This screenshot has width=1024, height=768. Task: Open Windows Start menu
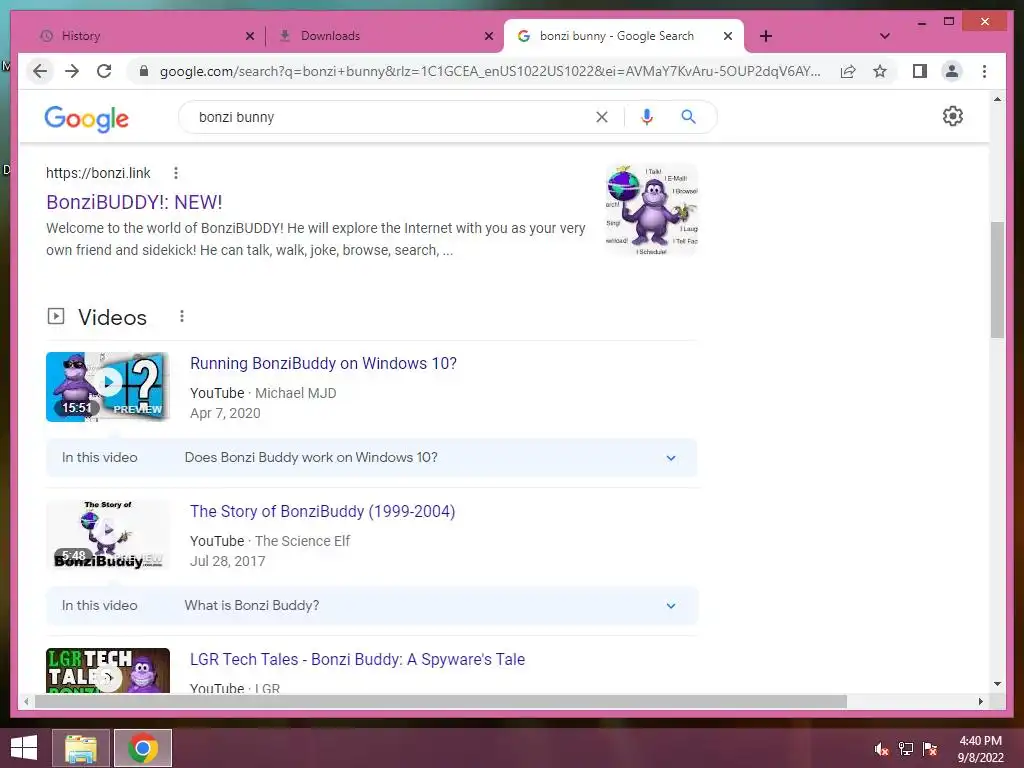click(24, 748)
